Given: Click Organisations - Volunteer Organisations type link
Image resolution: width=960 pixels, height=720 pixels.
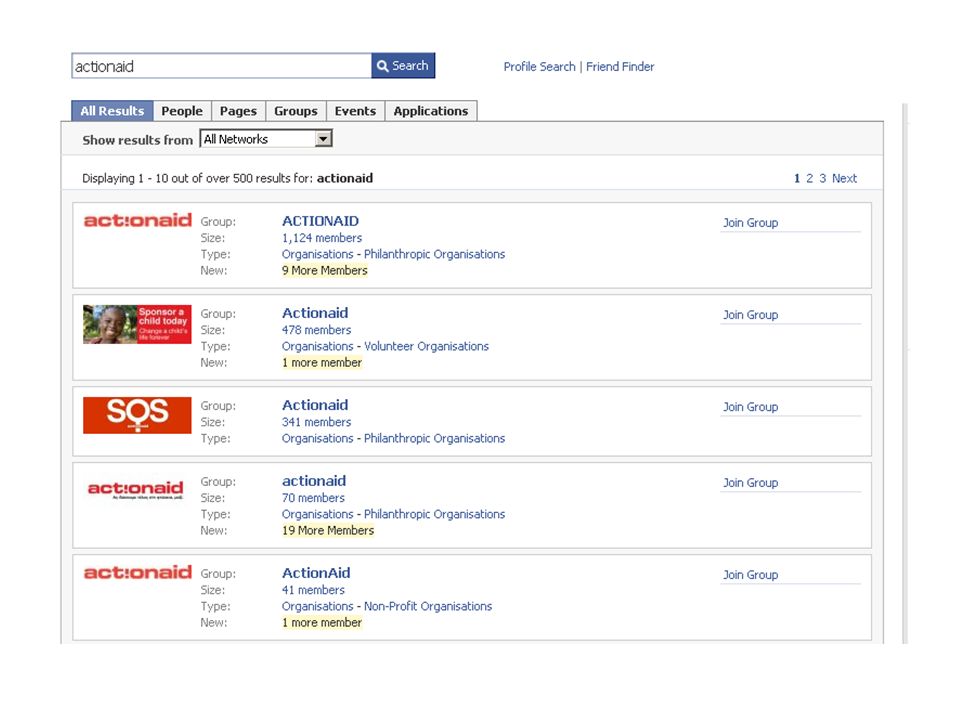Looking at the screenshot, I should tap(385, 346).
